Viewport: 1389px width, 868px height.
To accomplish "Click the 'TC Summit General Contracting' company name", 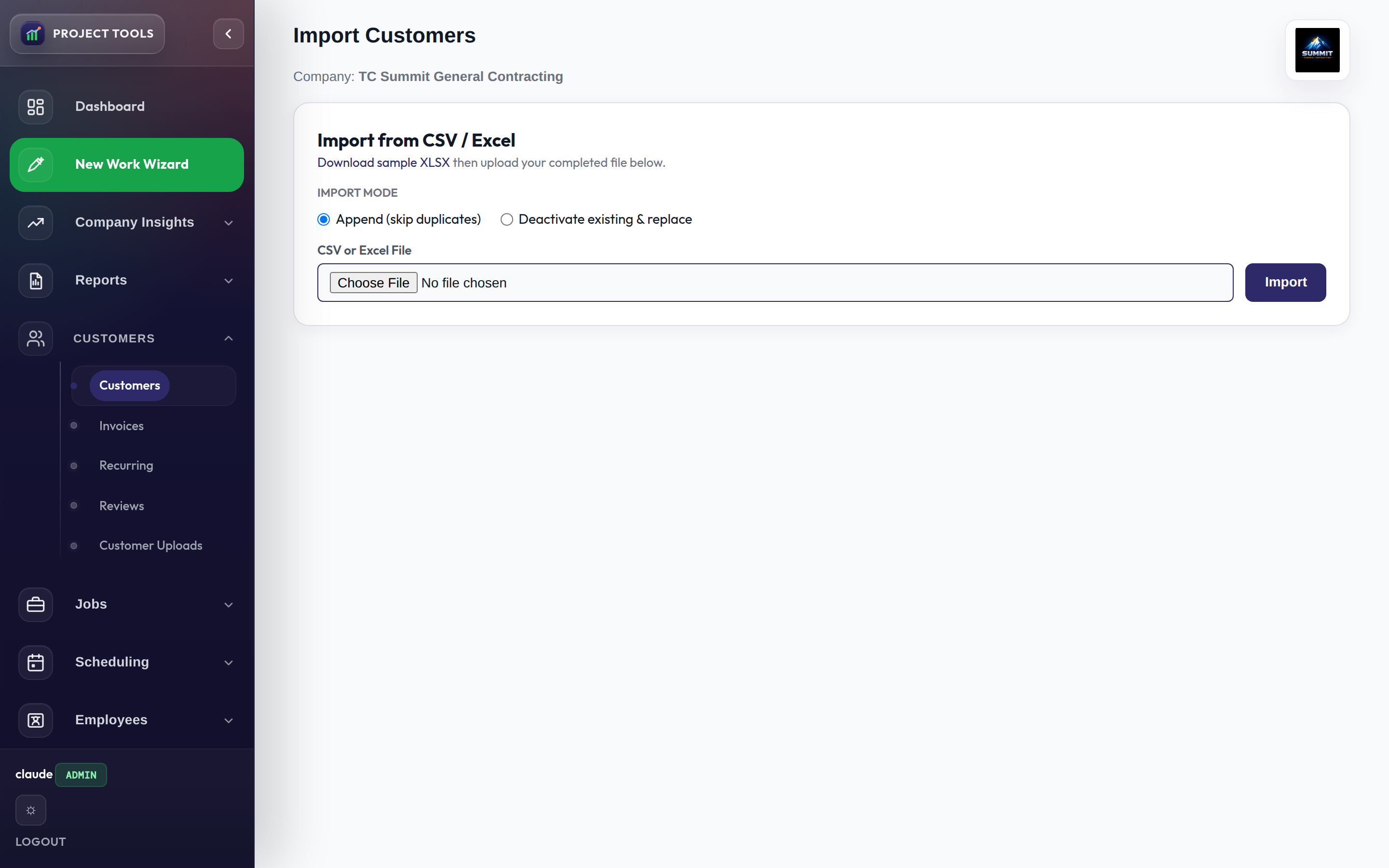I will 460,77.
